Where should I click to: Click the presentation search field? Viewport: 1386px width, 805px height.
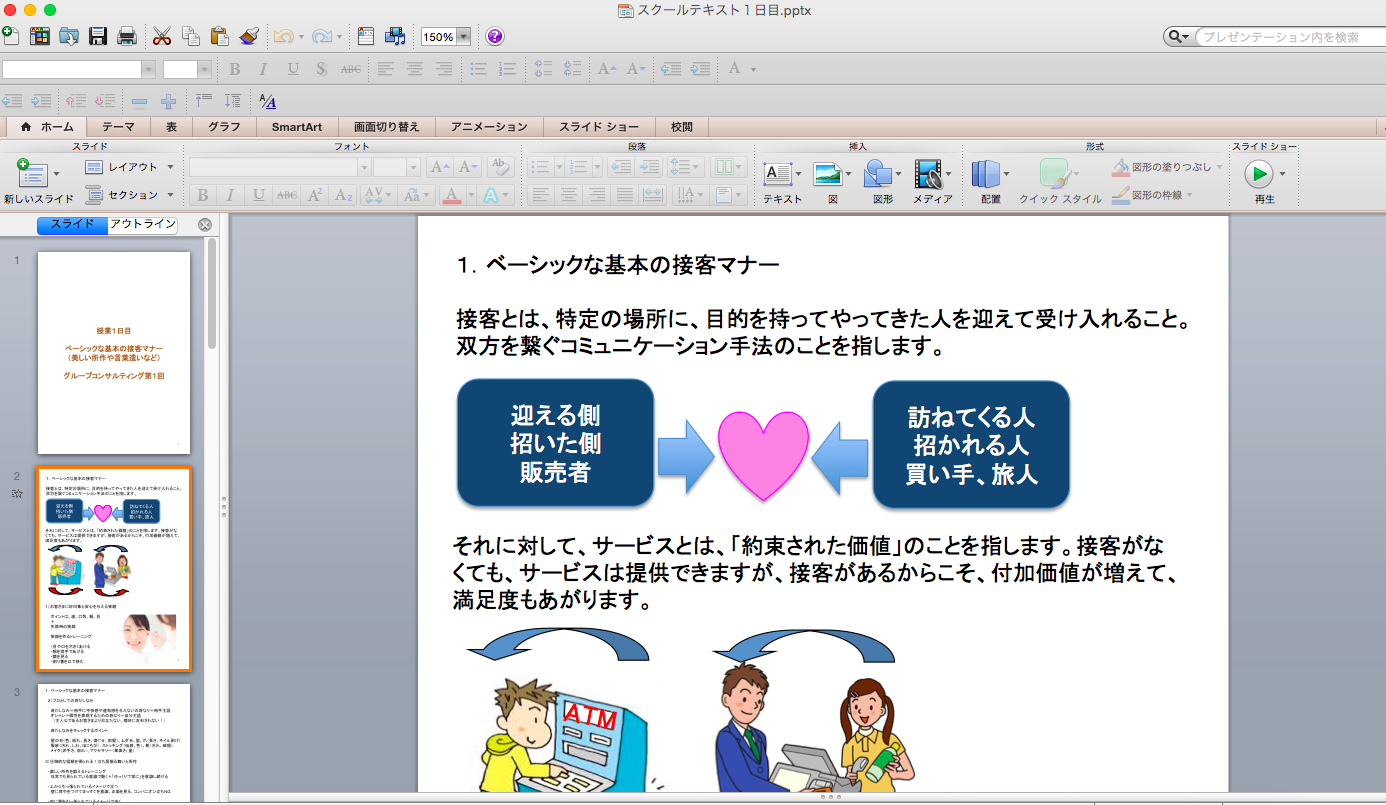[1289, 37]
